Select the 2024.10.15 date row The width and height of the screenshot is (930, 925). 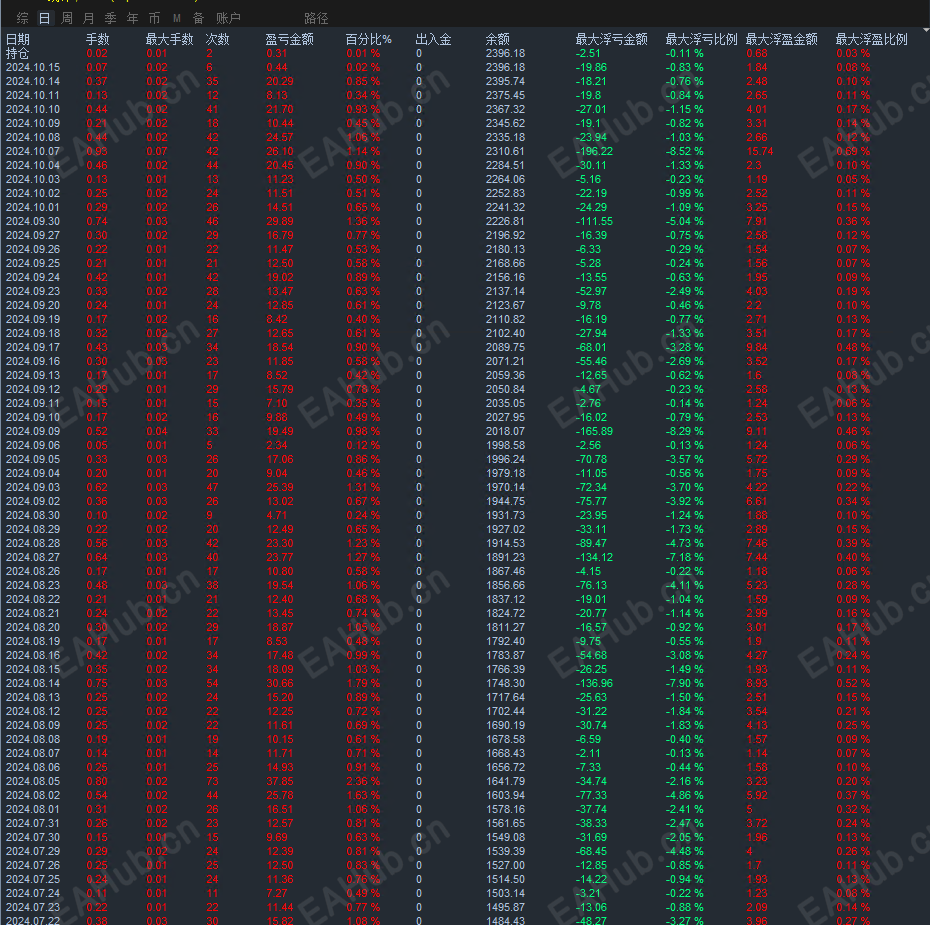(x=465, y=68)
